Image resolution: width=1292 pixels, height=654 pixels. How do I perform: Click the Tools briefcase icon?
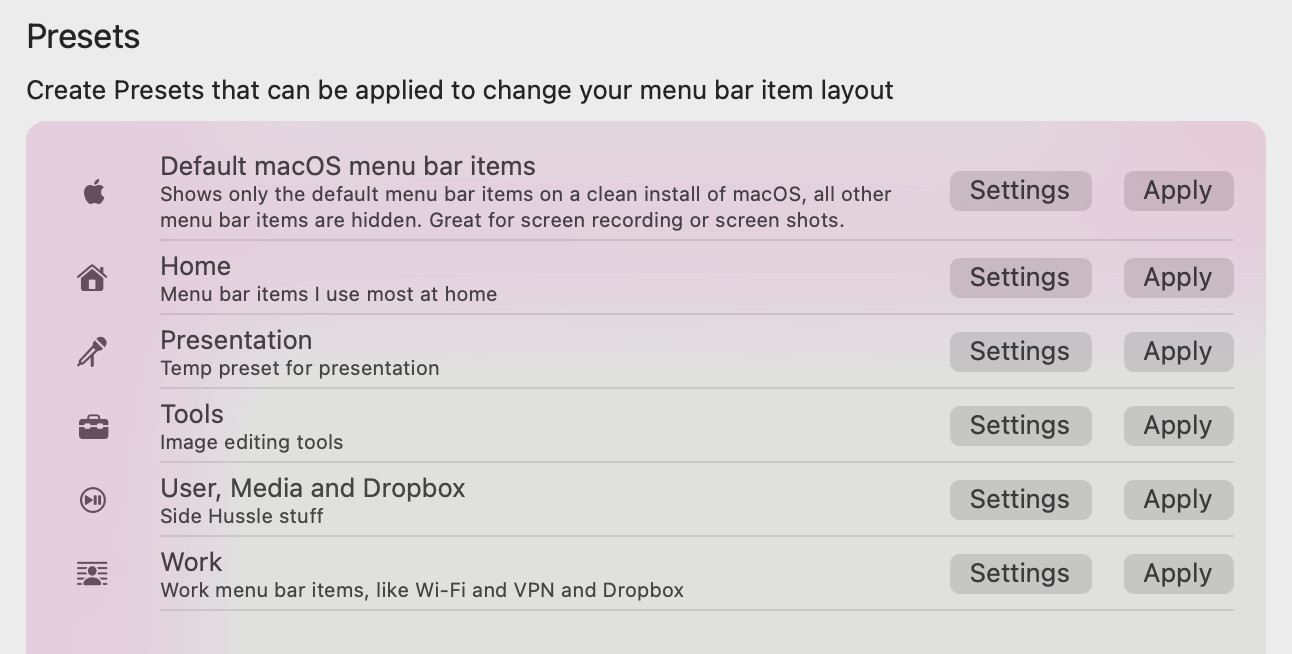click(x=93, y=427)
